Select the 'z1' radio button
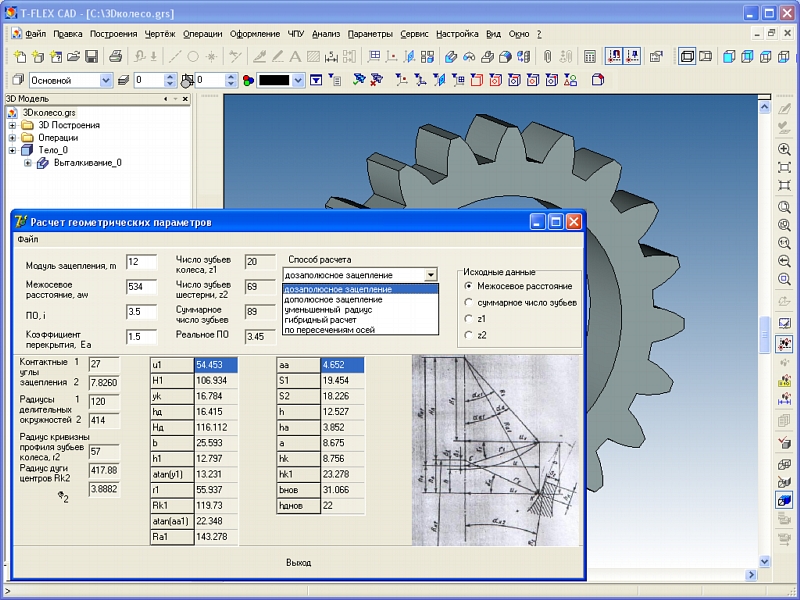This screenshot has height=600, width=800. coord(468,319)
